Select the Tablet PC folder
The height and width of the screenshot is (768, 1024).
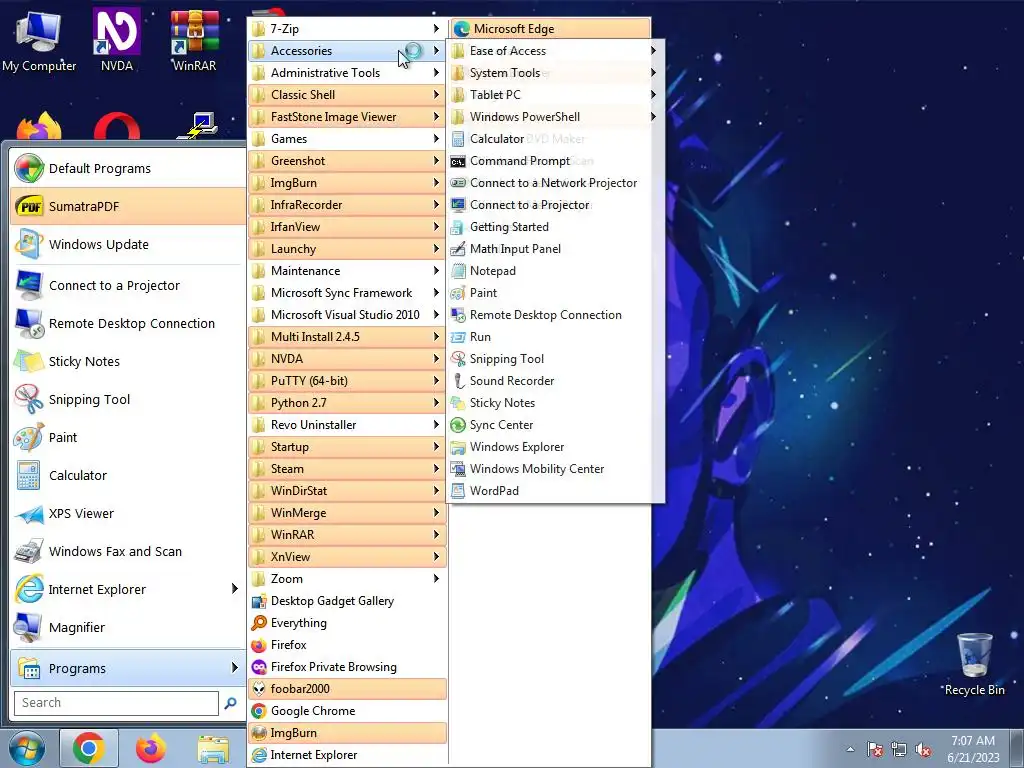click(x=555, y=95)
